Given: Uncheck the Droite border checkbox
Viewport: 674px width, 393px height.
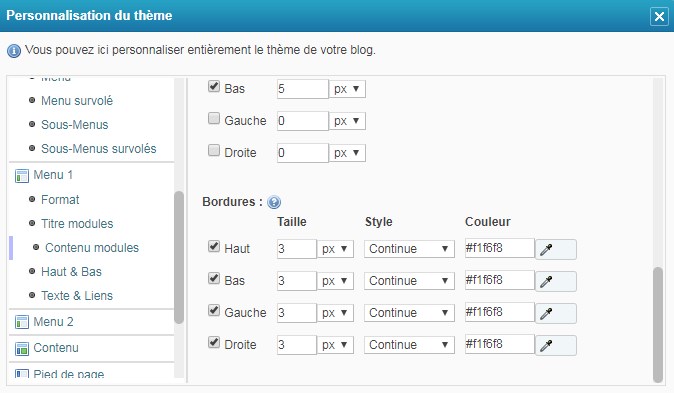Looking at the screenshot, I should coord(214,342).
